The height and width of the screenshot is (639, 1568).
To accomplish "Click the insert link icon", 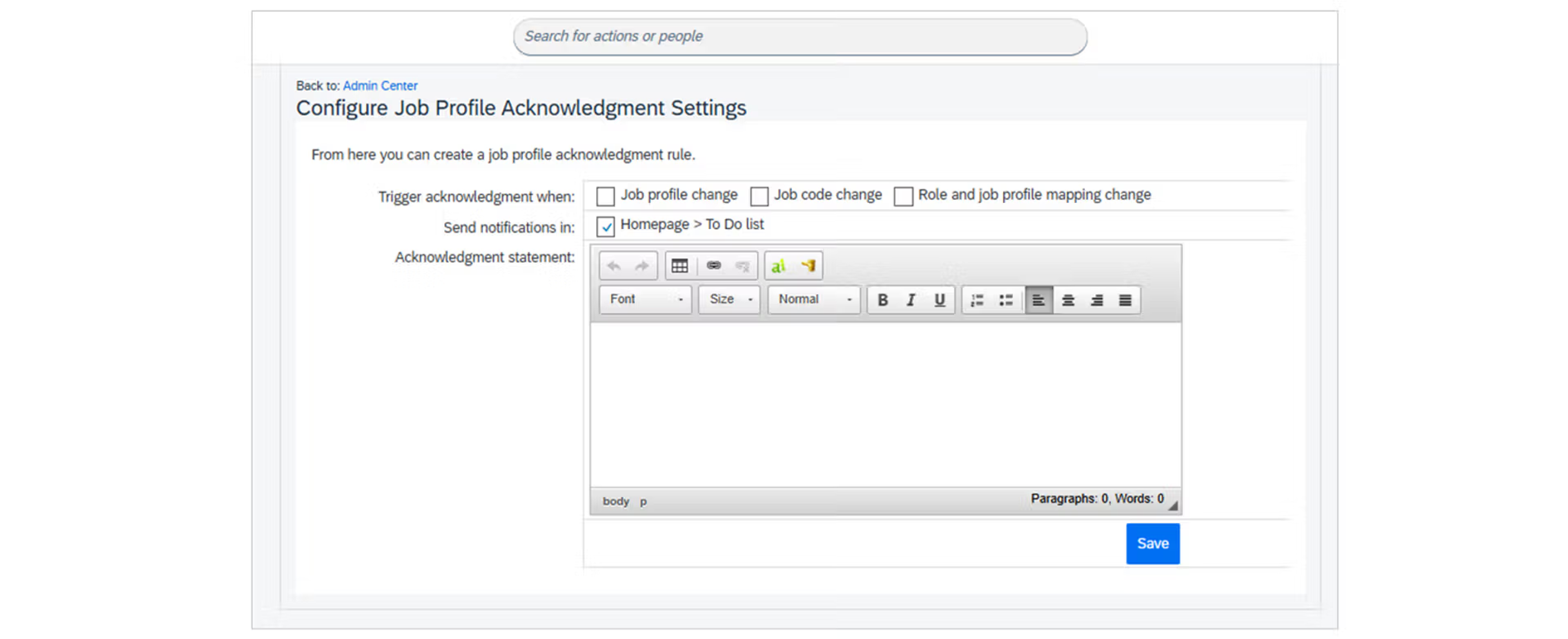I will (713, 266).
